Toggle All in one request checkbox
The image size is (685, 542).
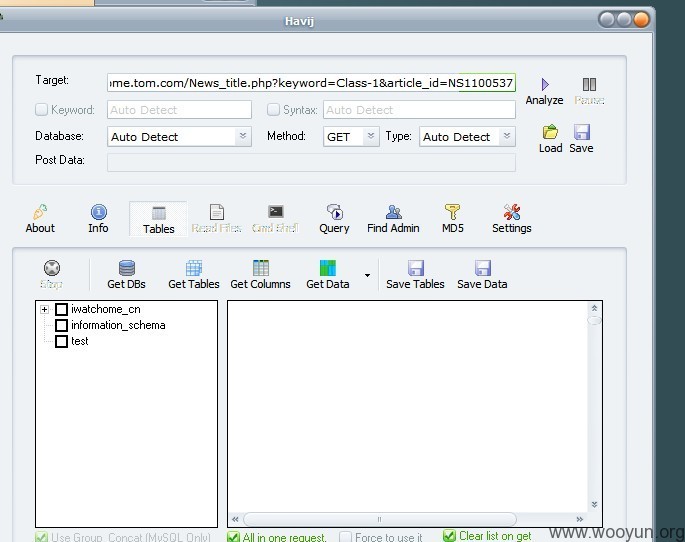pos(233,537)
